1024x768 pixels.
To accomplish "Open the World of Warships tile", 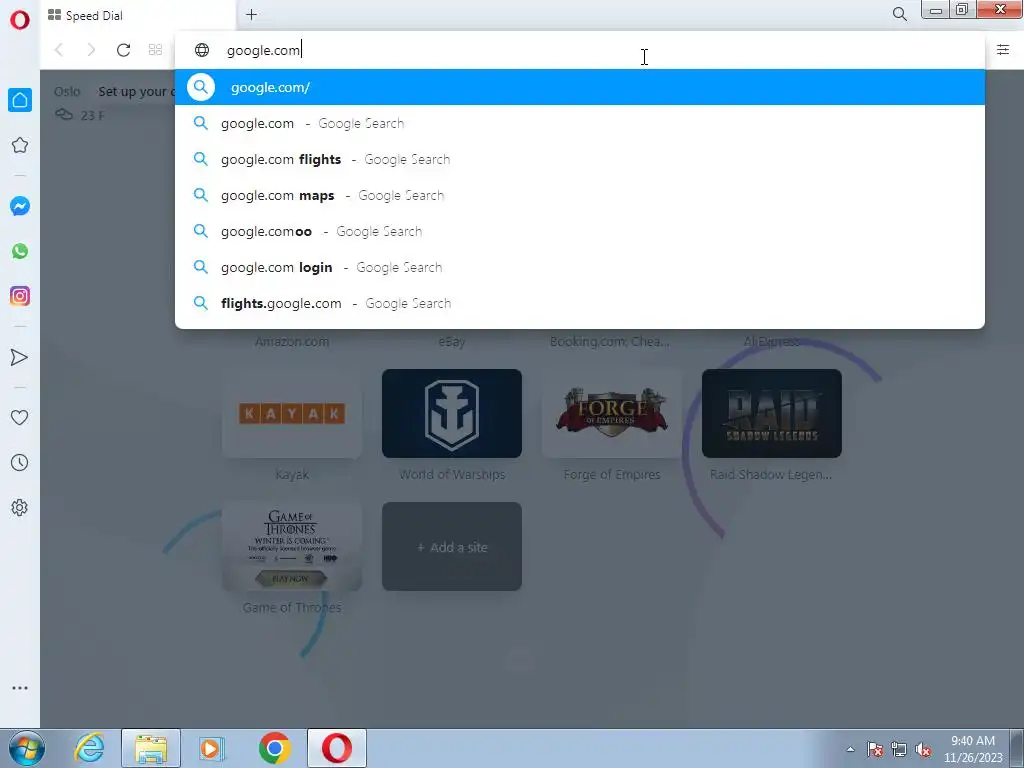I will click(x=452, y=413).
